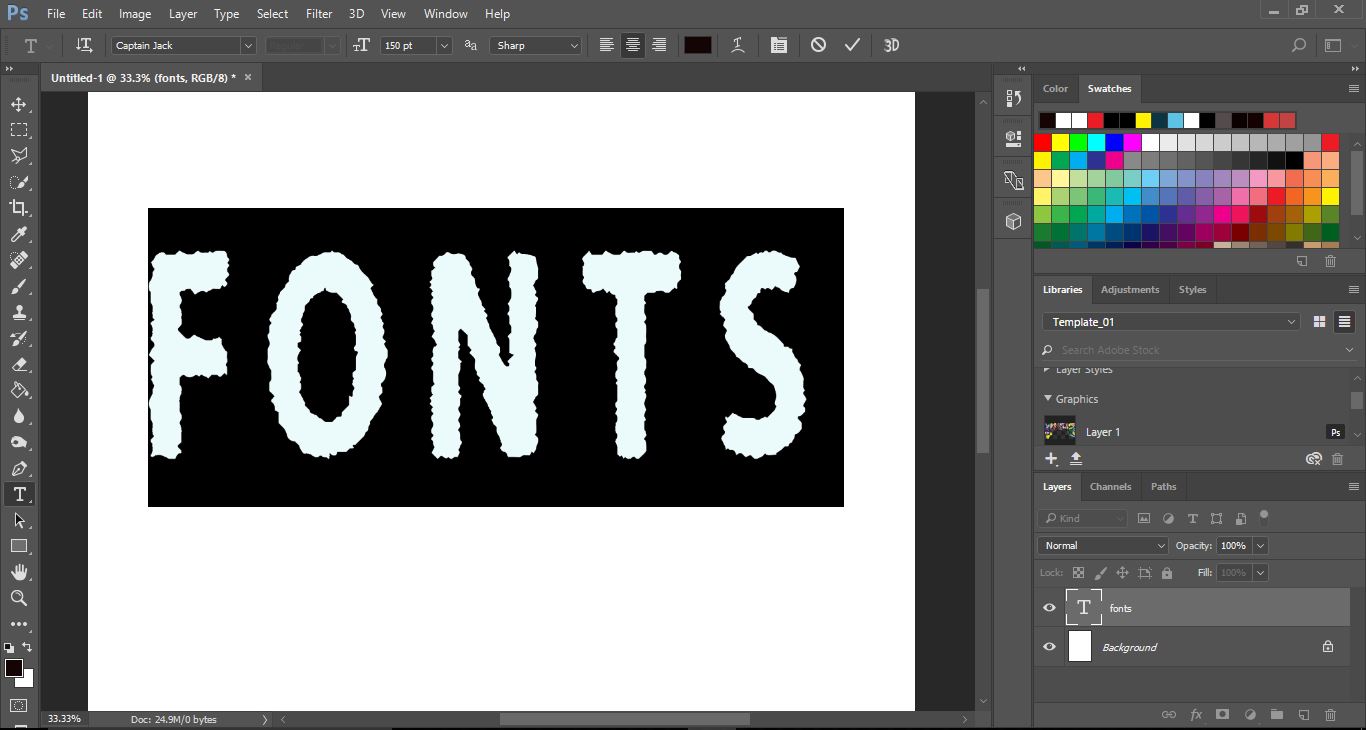Viewport: 1366px width, 730px height.
Task: Click the zoom percentage field in status bar
Action: coord(63,719)
